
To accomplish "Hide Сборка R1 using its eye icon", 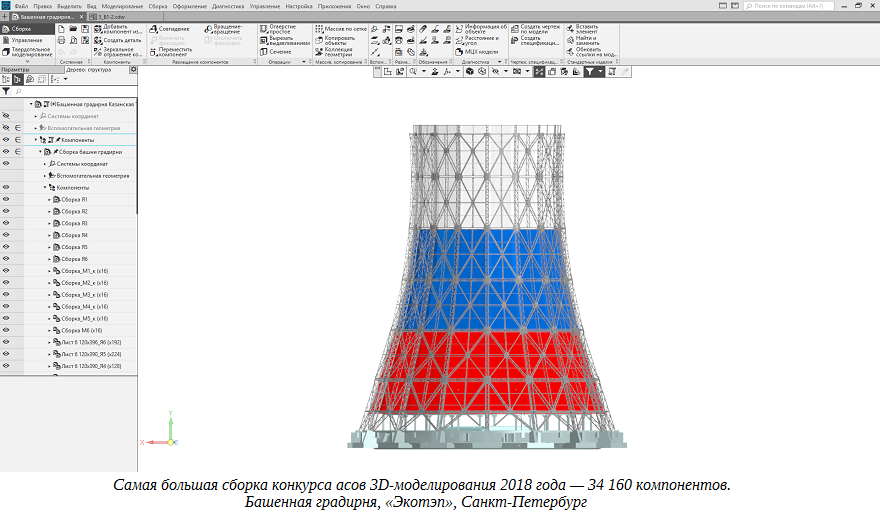I will click(x=6, y=199).
